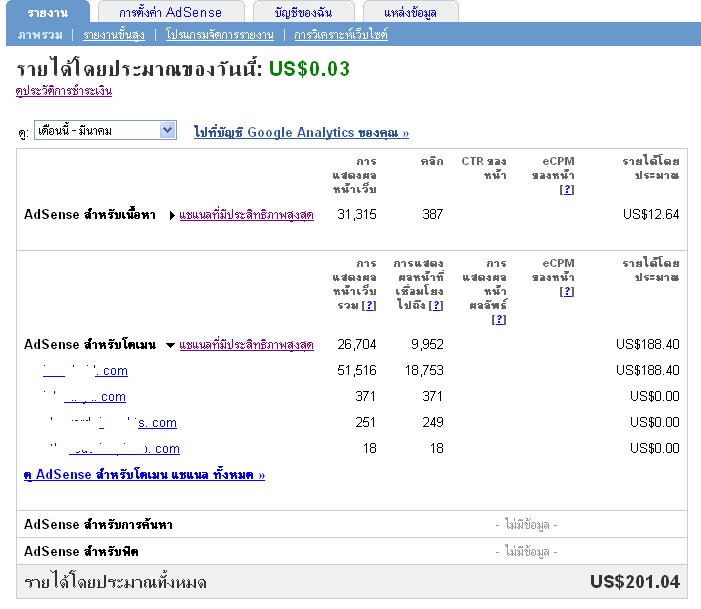
Task: Click value 249 in third domain row
Action: pos(433,422)
